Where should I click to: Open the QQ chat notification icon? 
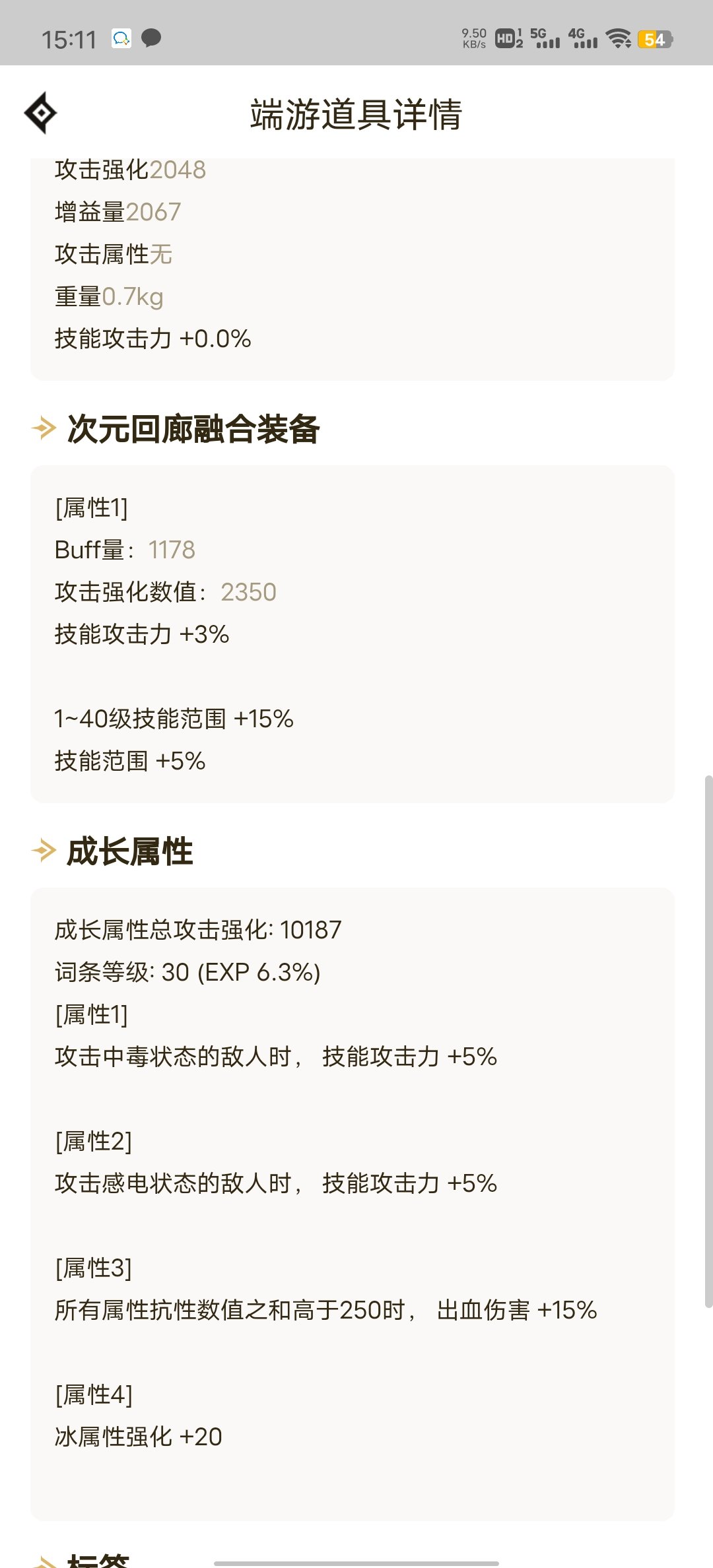pyautogui.click(x=120, y=40)
